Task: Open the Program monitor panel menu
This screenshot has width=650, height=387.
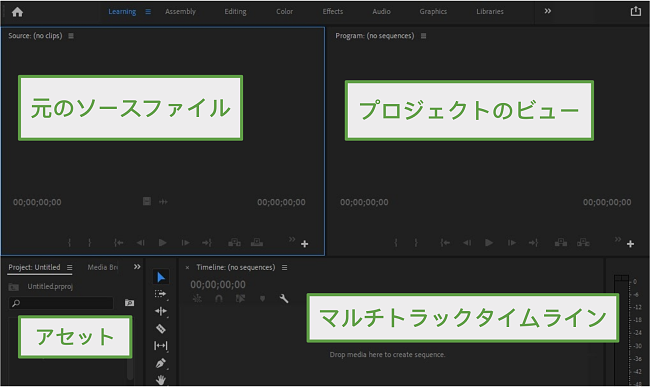Action: coord(423,36)
